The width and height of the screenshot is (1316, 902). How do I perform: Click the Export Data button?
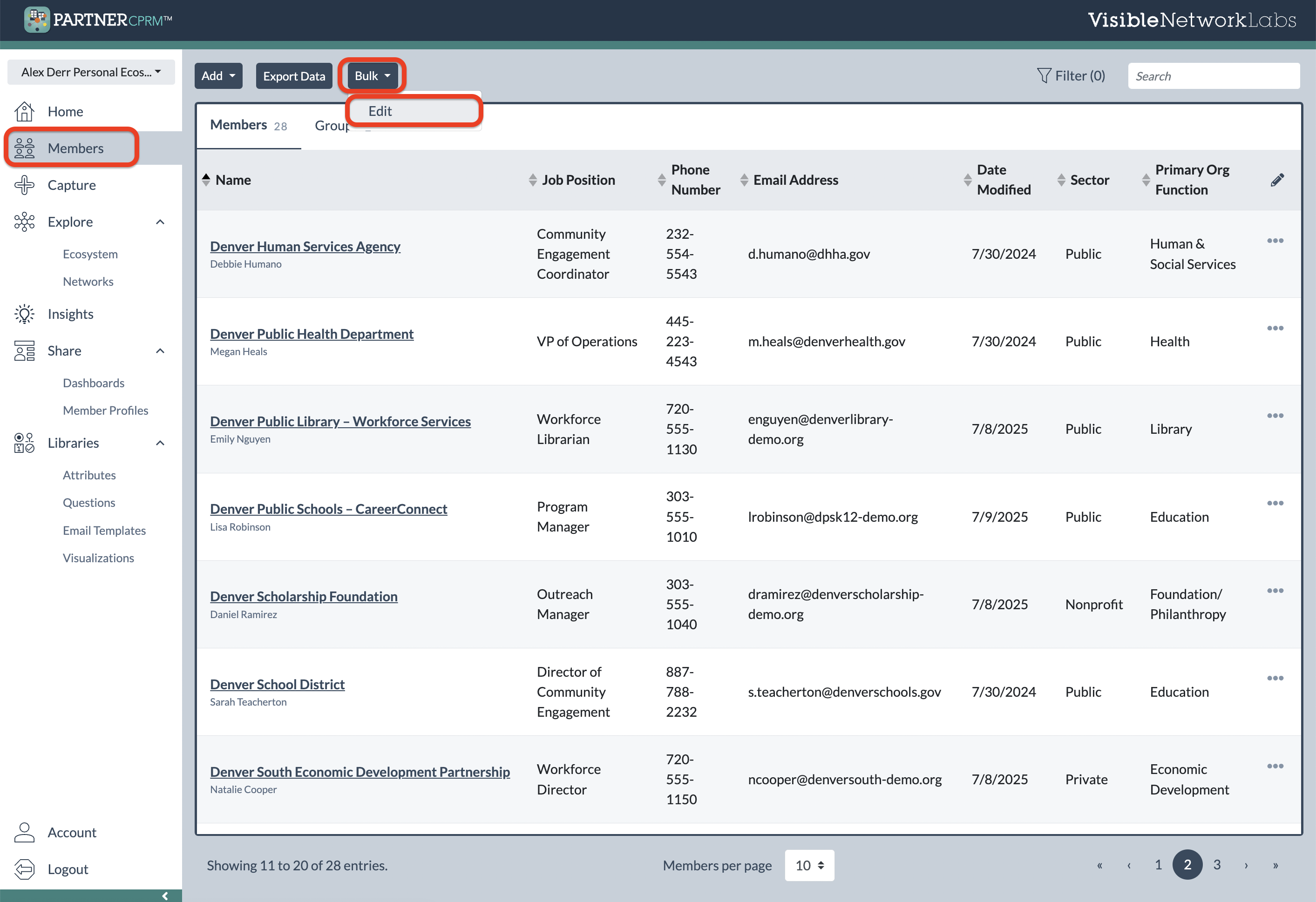point(294,76)
